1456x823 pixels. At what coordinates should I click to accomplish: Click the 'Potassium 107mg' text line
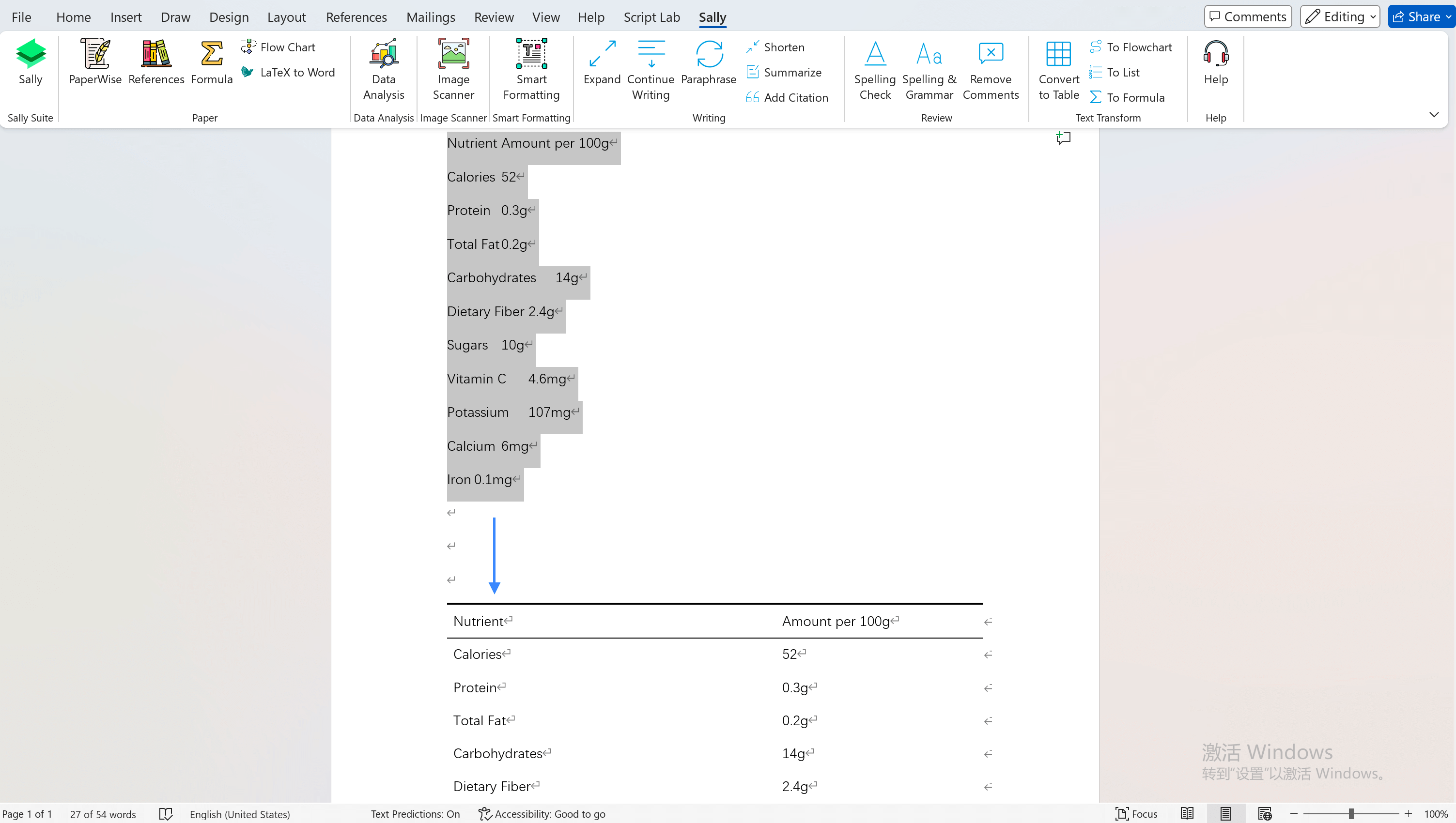click(512, 412)
